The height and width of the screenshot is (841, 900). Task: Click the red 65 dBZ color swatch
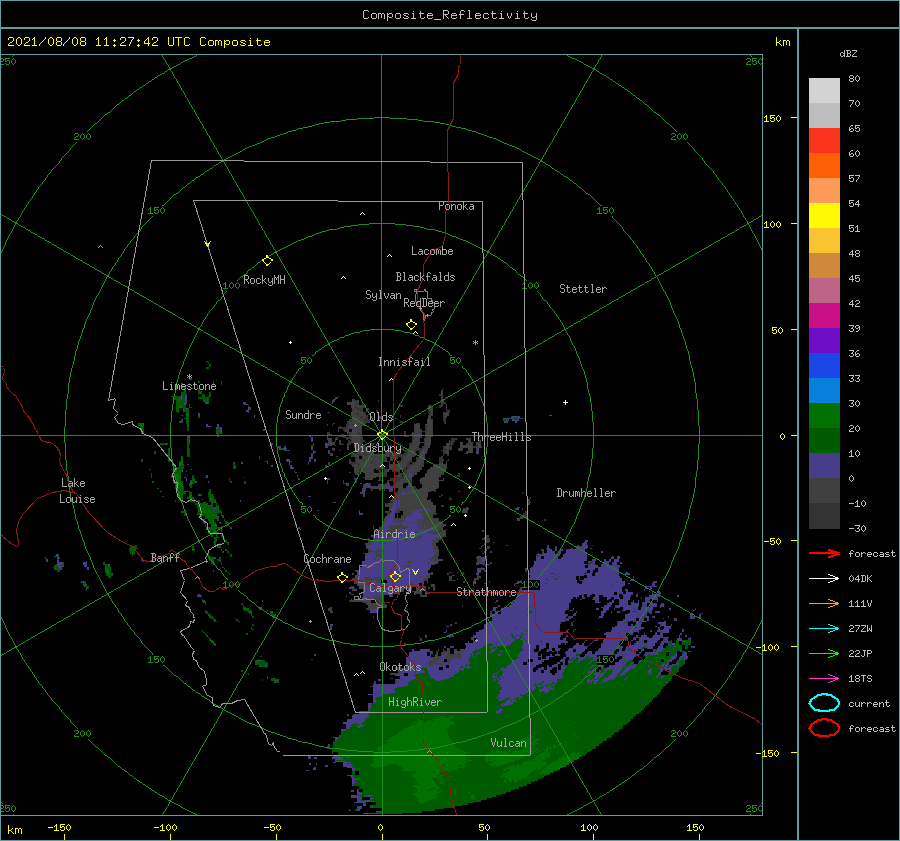click(824, 140)
